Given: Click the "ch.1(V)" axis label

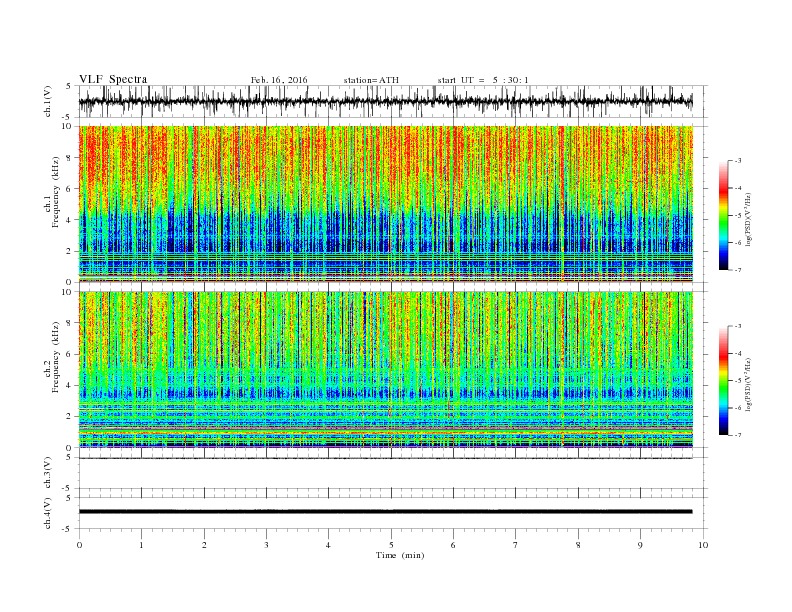Looking at the screenshot, I should [48, 101].
